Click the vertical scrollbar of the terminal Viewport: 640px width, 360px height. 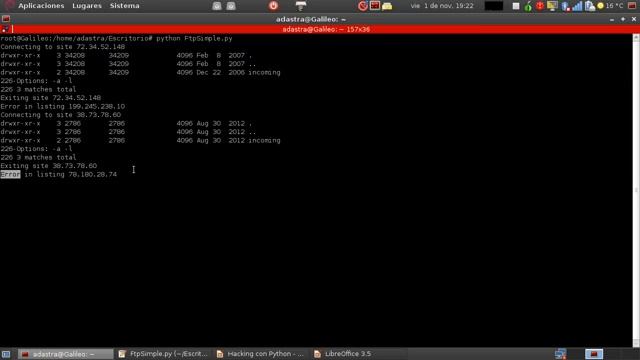click(636, 191)
